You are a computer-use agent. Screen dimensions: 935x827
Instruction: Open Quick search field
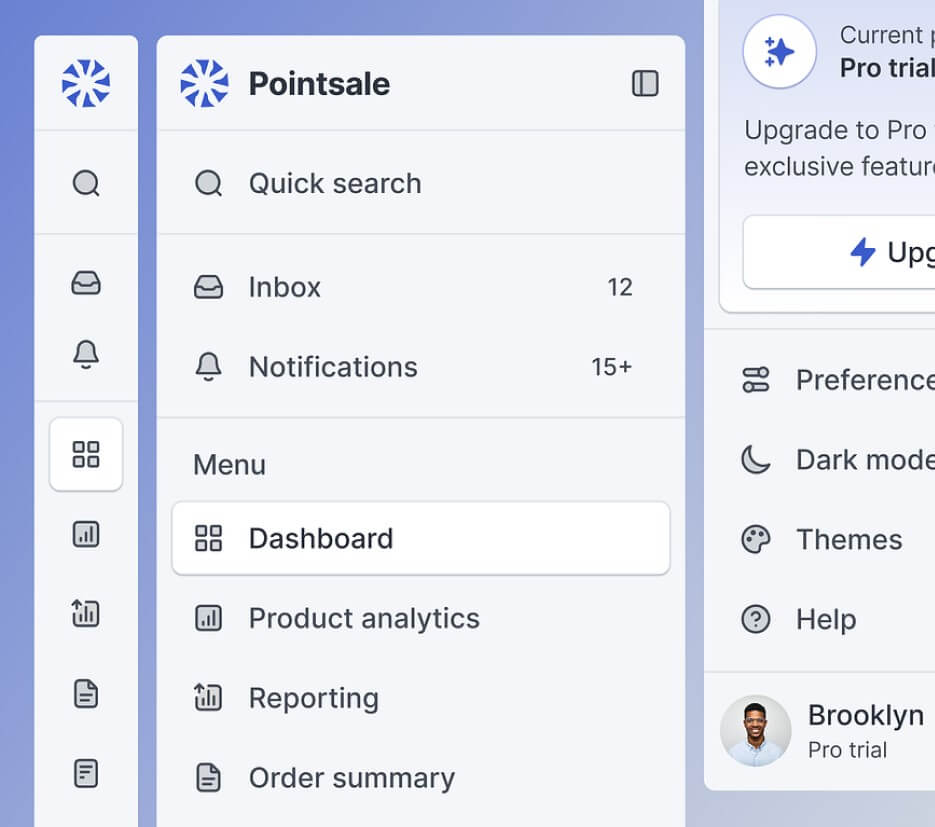pos(421,183)
